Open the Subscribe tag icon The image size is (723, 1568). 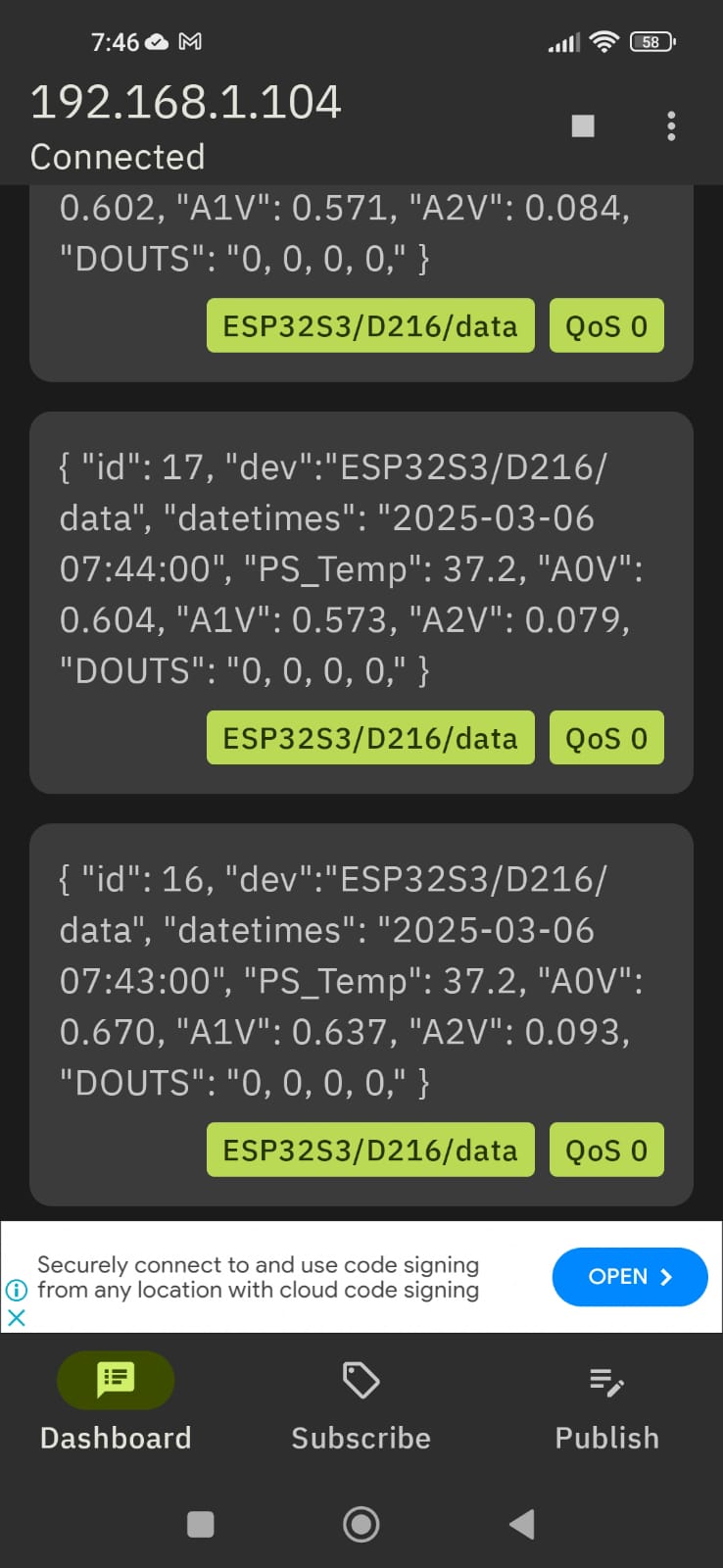(361, 1380)
